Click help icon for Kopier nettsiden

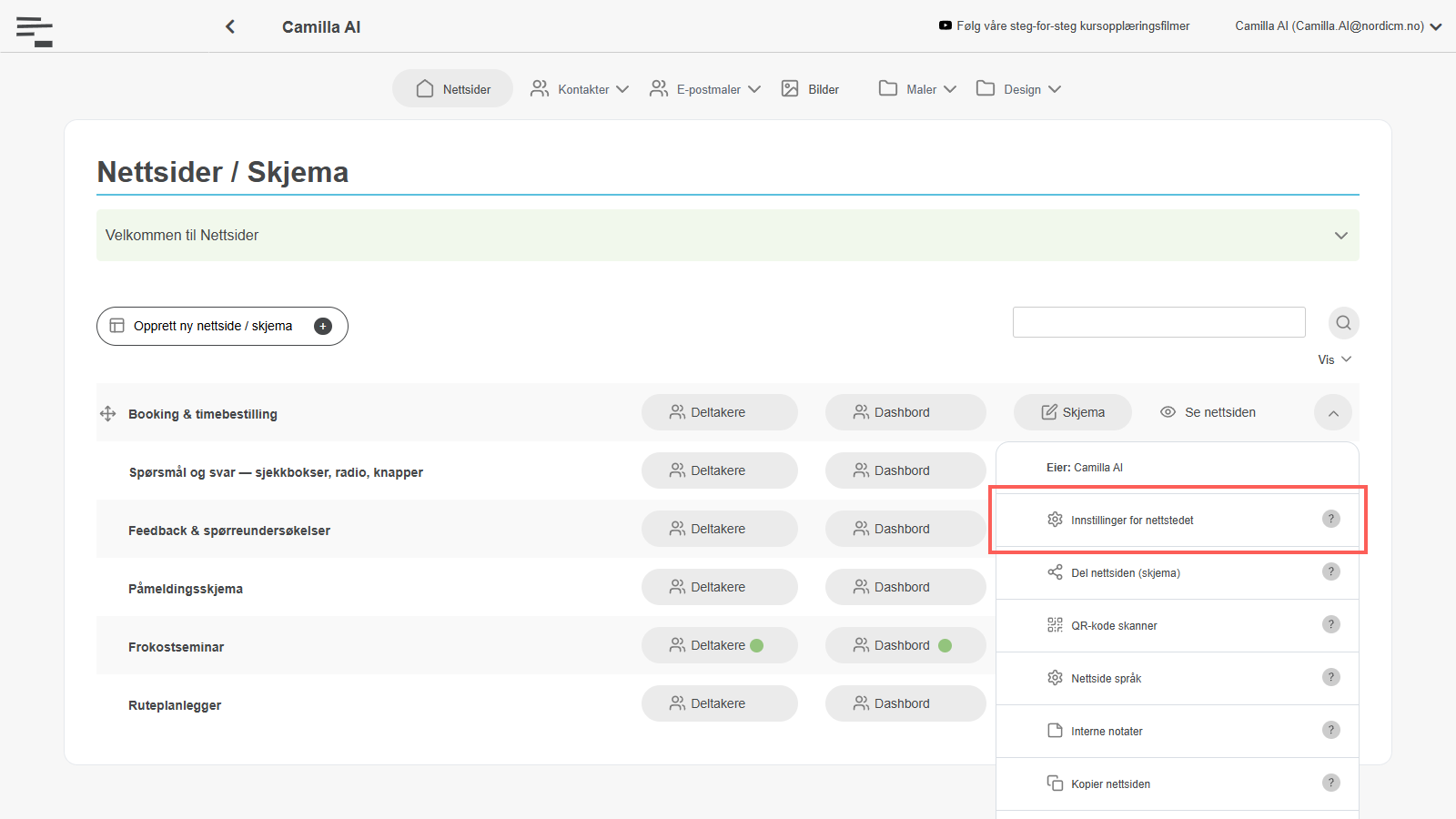tap(1331, 783)
